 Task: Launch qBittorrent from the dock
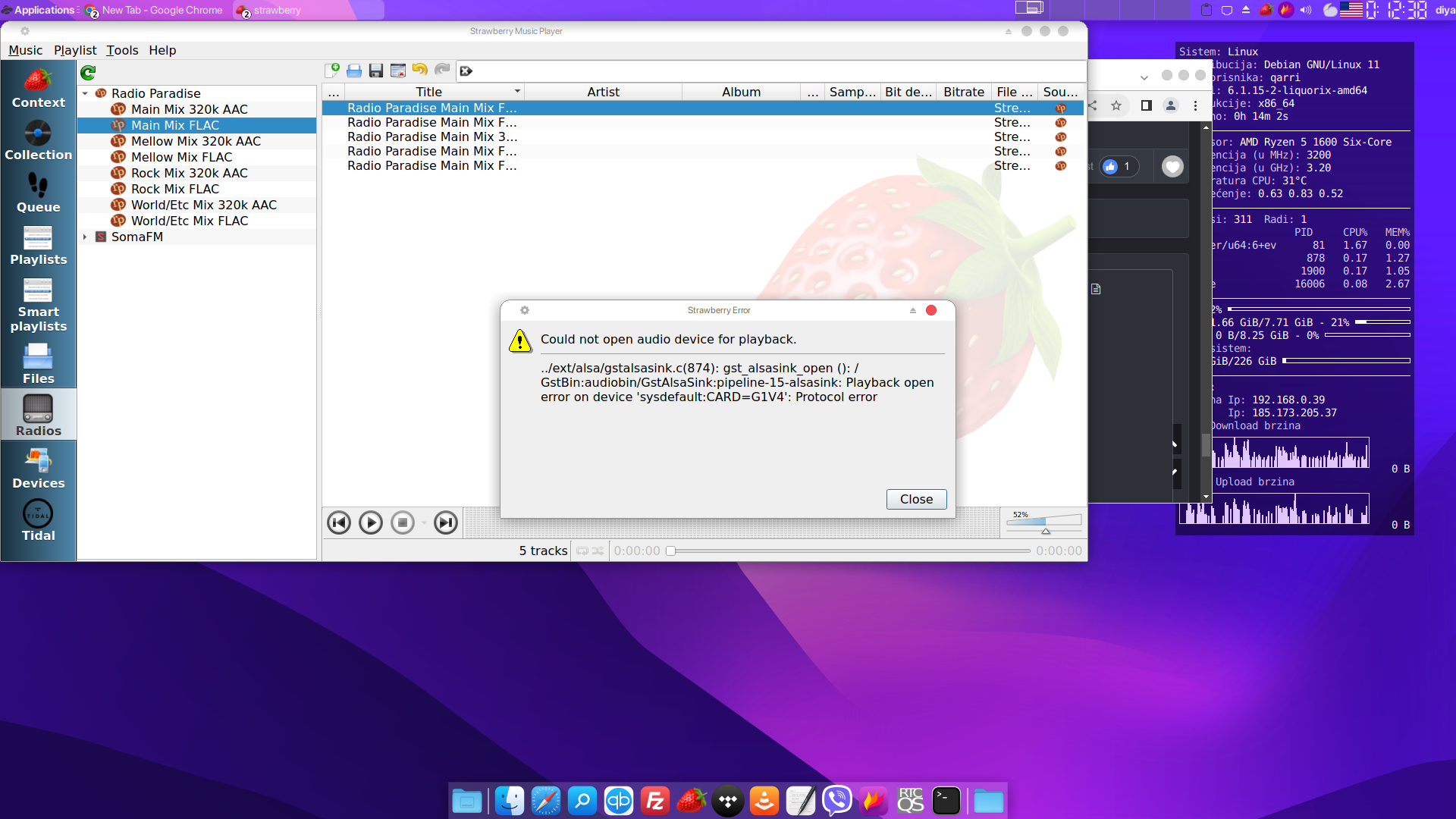coord(619,801)
